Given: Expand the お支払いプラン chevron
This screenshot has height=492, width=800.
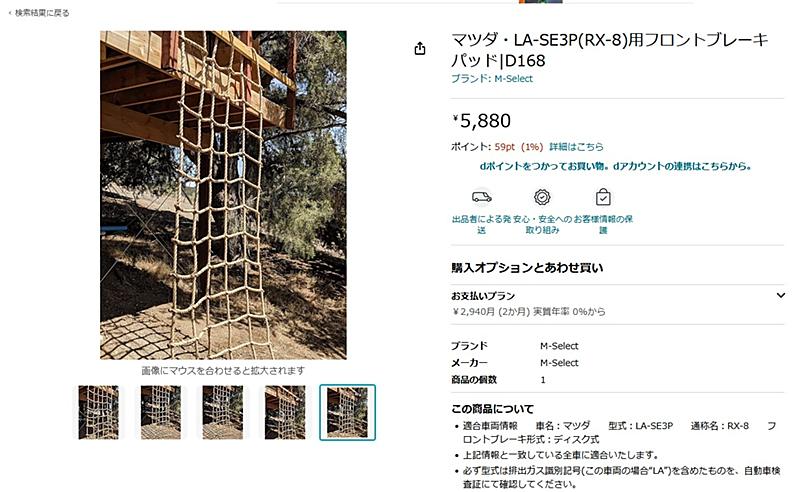Looking at the screenshot, I should pyautogui.click(x=780, y=295).
